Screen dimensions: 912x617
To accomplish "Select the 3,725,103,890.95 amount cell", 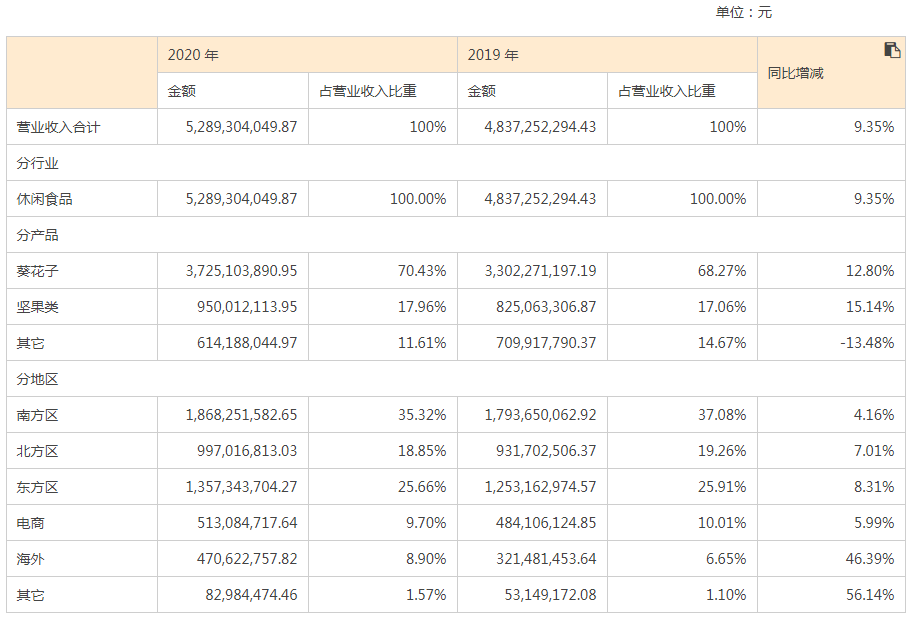I will click(241, 271).
